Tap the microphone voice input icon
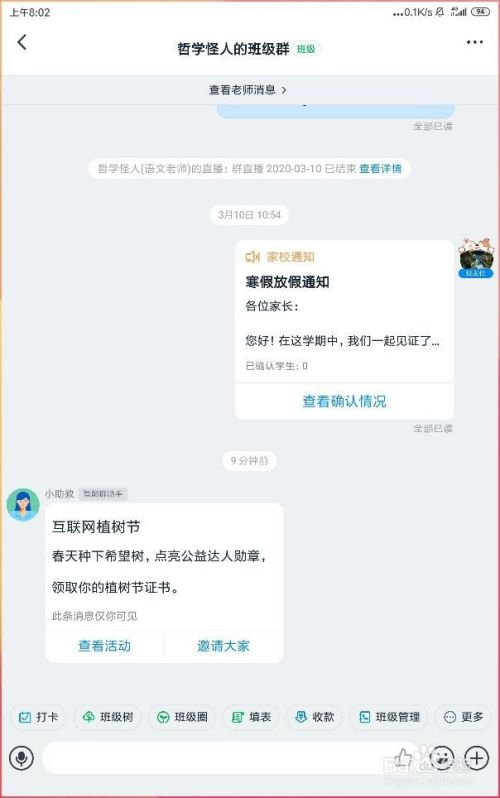 [21, 758]
